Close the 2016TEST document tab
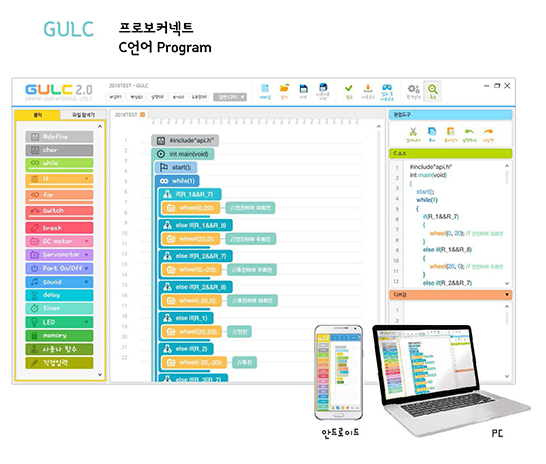 click(x=142, y=115)
